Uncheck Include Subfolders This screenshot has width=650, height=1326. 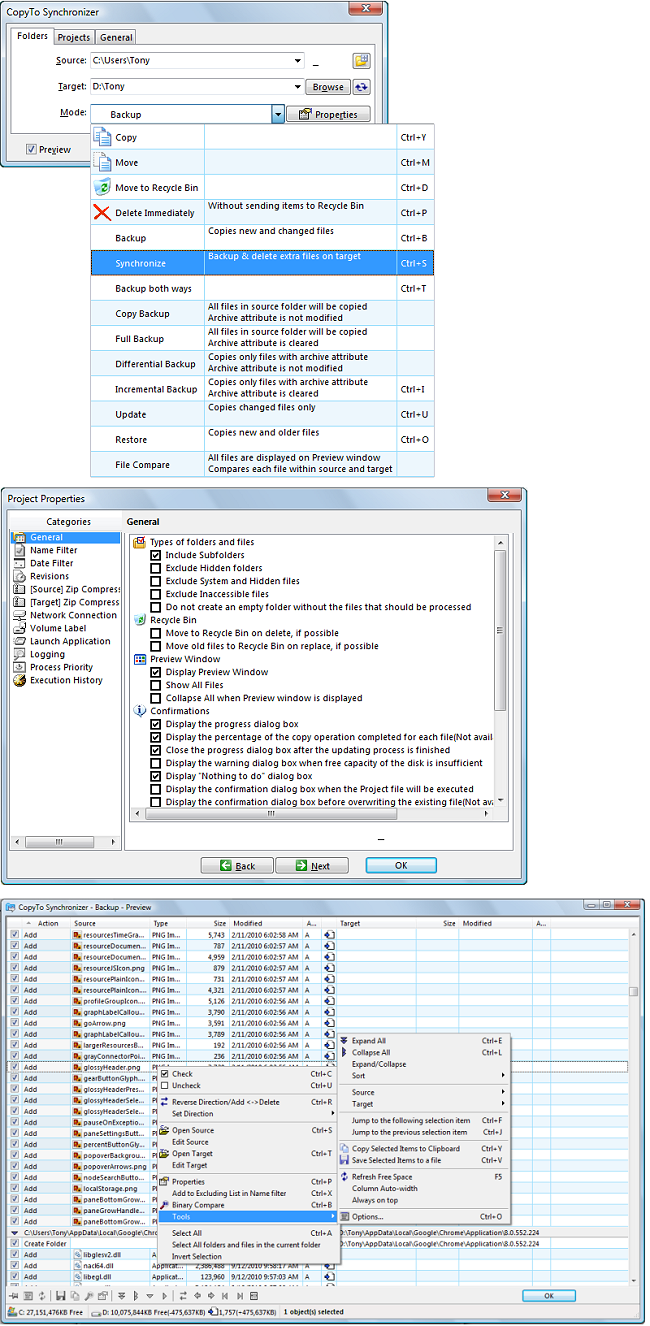click(x=155, y=555)
